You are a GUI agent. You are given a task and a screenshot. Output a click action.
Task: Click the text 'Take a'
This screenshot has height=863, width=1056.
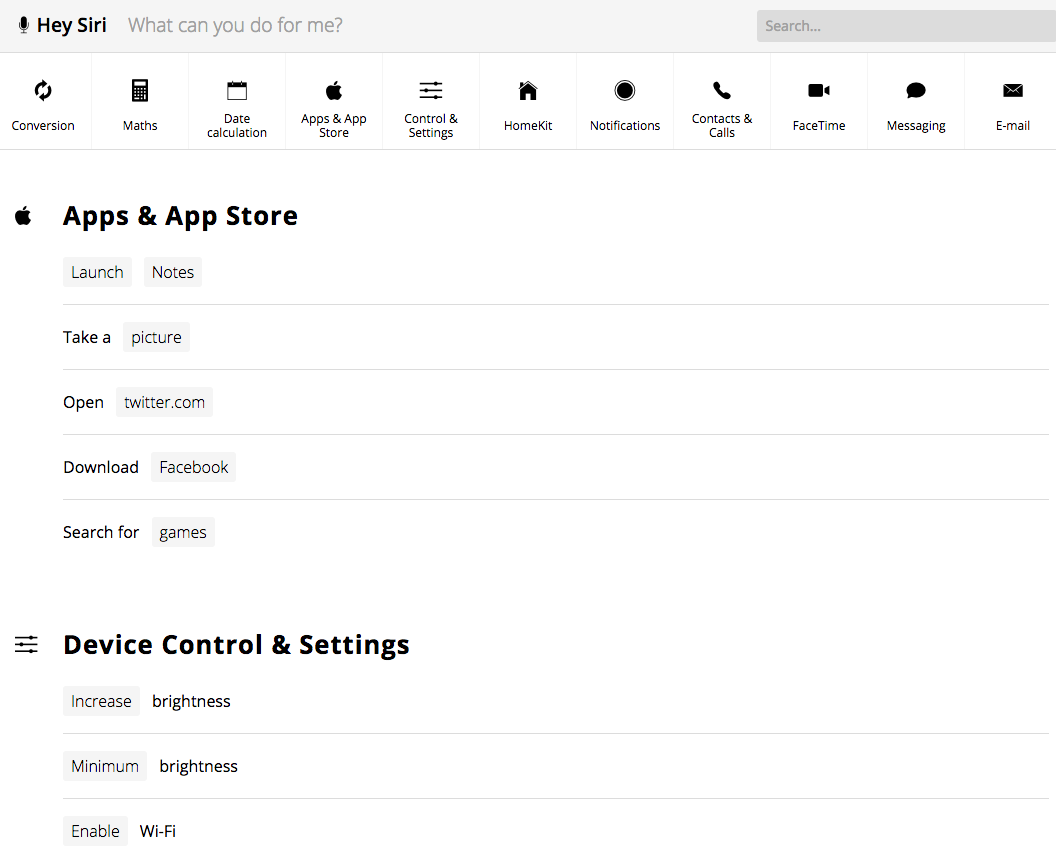[87, 337]
